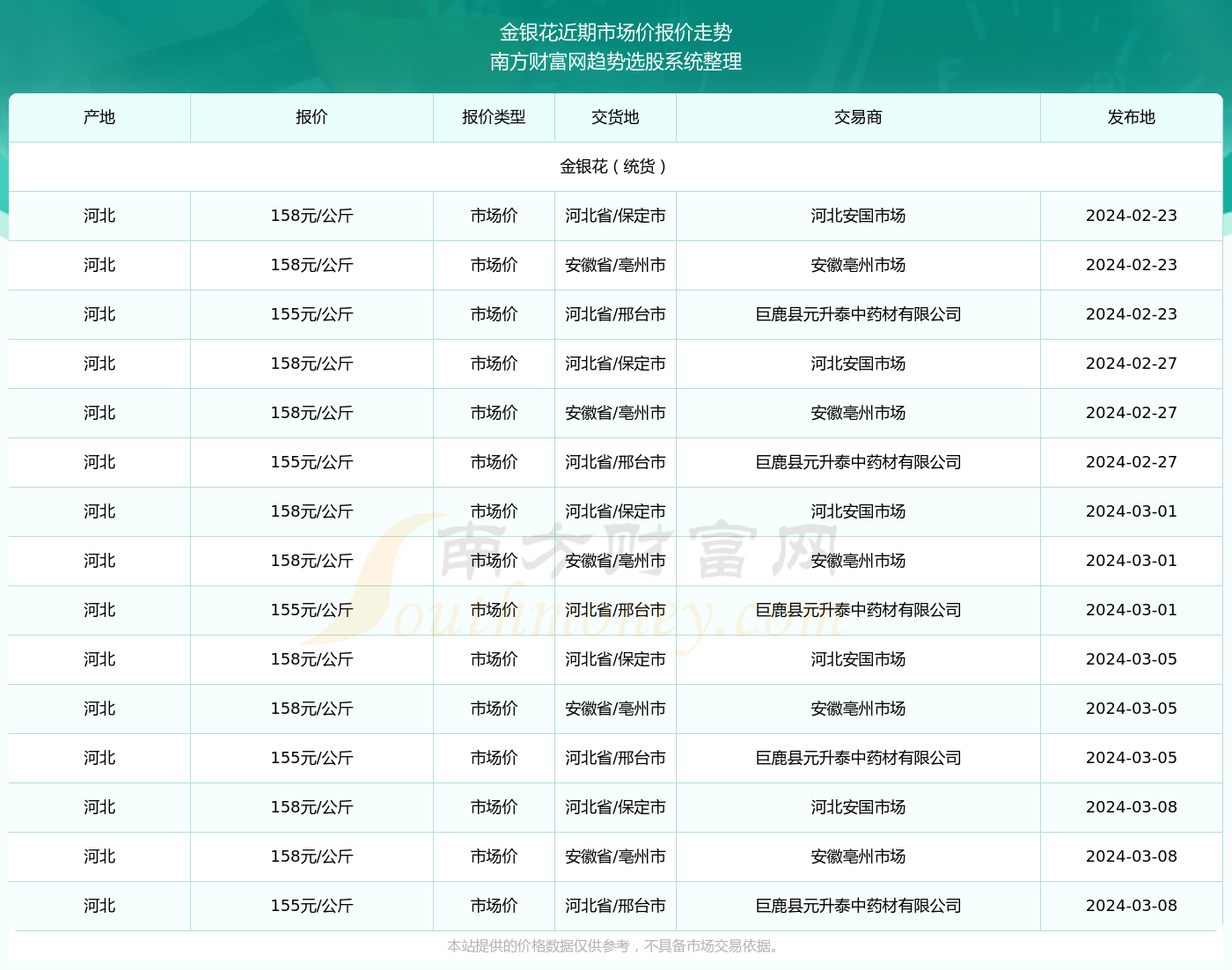Click 安徽省/亳州市 in the 2024-03-05 row
Image resolution: width=1232 pixels, height=970 pixels.
pyautogui.click(x=615, y=709)
